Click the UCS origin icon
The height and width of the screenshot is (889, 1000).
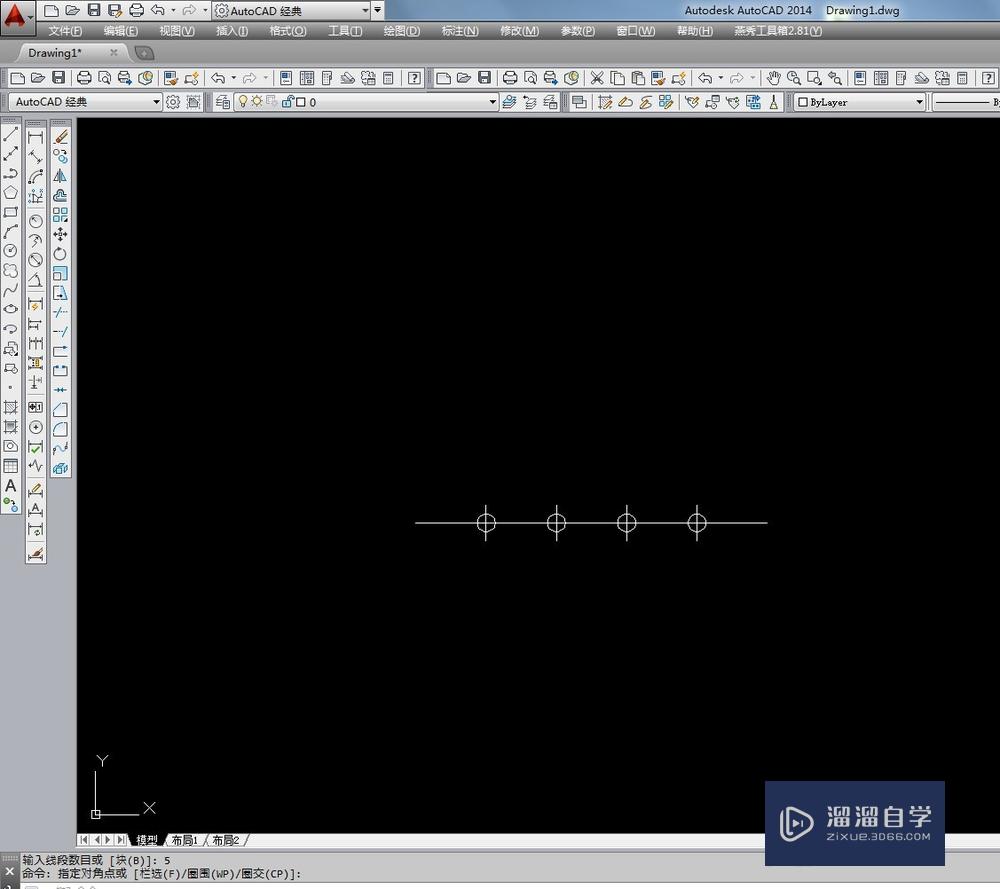click(96, 814)
